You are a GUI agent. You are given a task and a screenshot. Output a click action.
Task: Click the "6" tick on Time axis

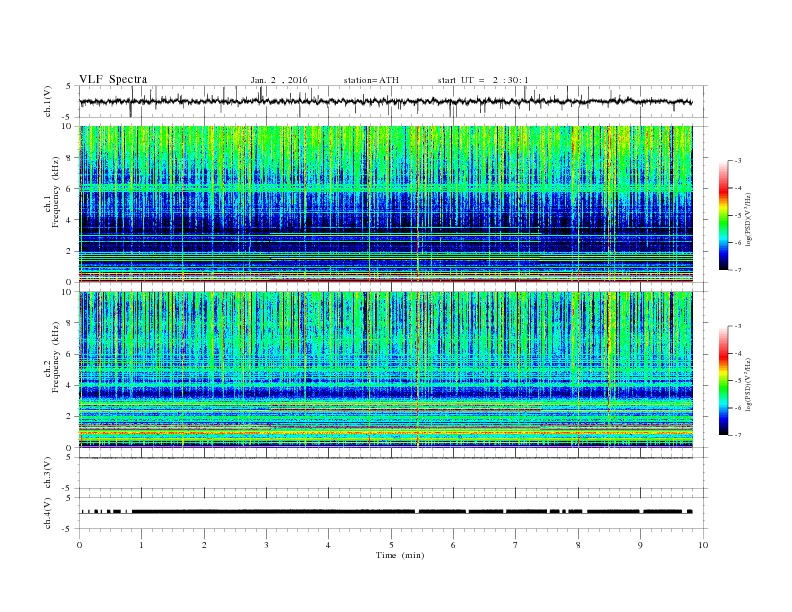pos(454,545)
